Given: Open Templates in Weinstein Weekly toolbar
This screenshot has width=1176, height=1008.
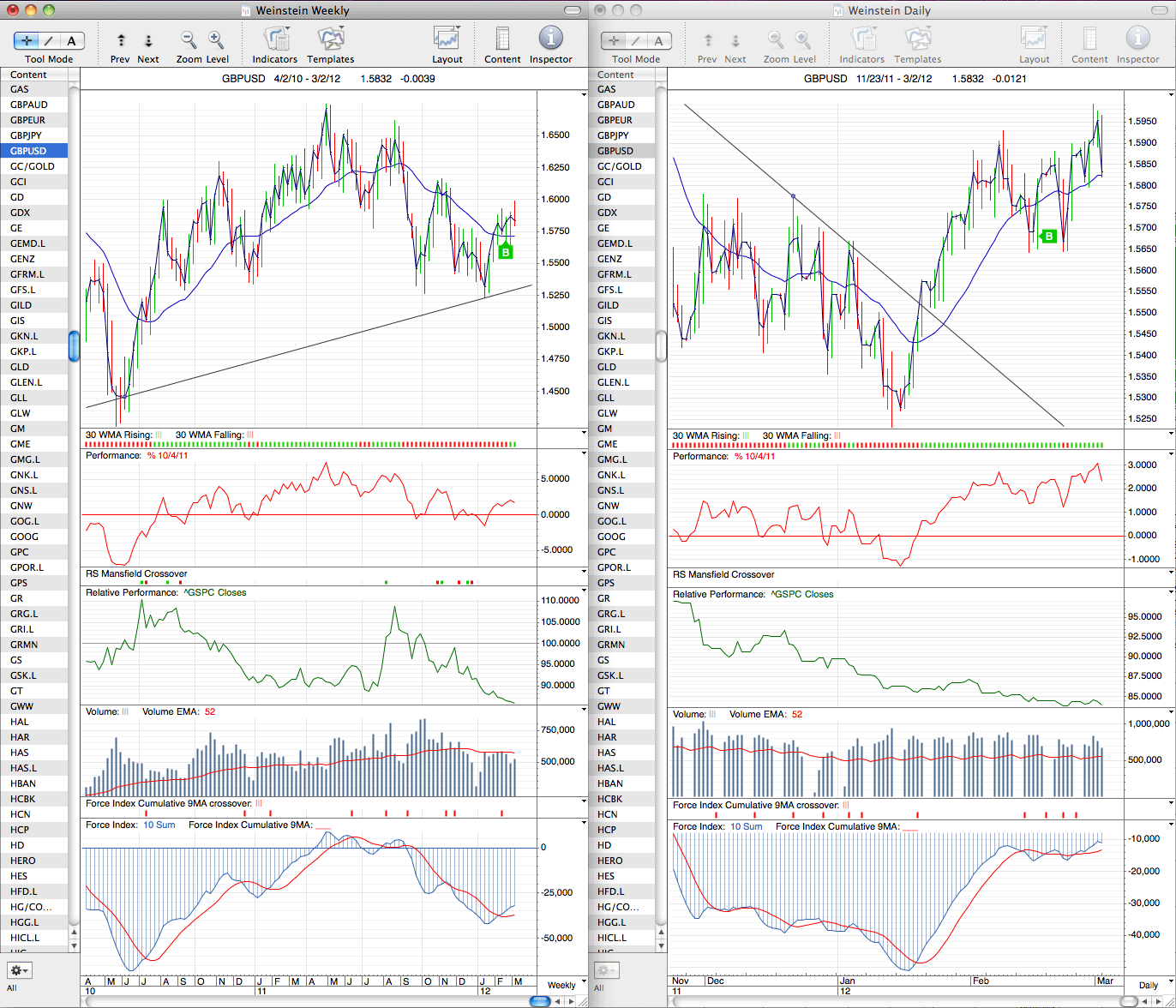Looking at the screenshot, I should point(331,39).
